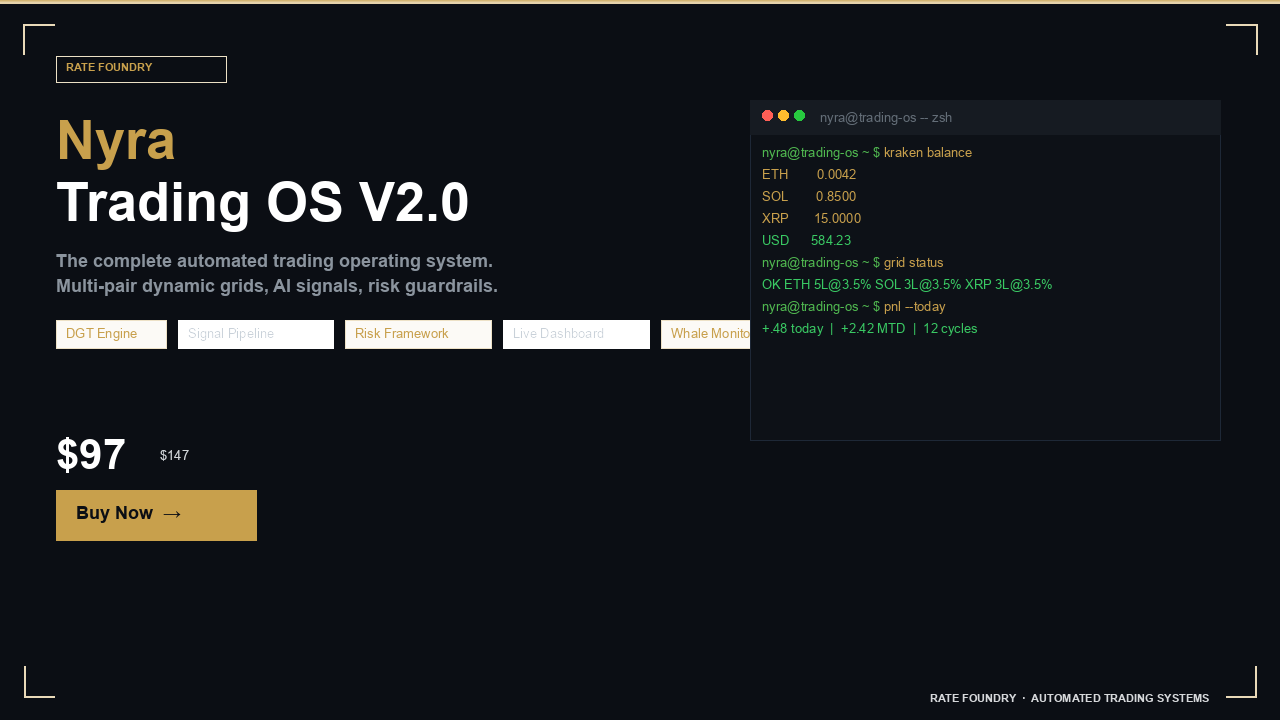Click the terminal title nyra@trading-os -- zsh

point(886,118)
